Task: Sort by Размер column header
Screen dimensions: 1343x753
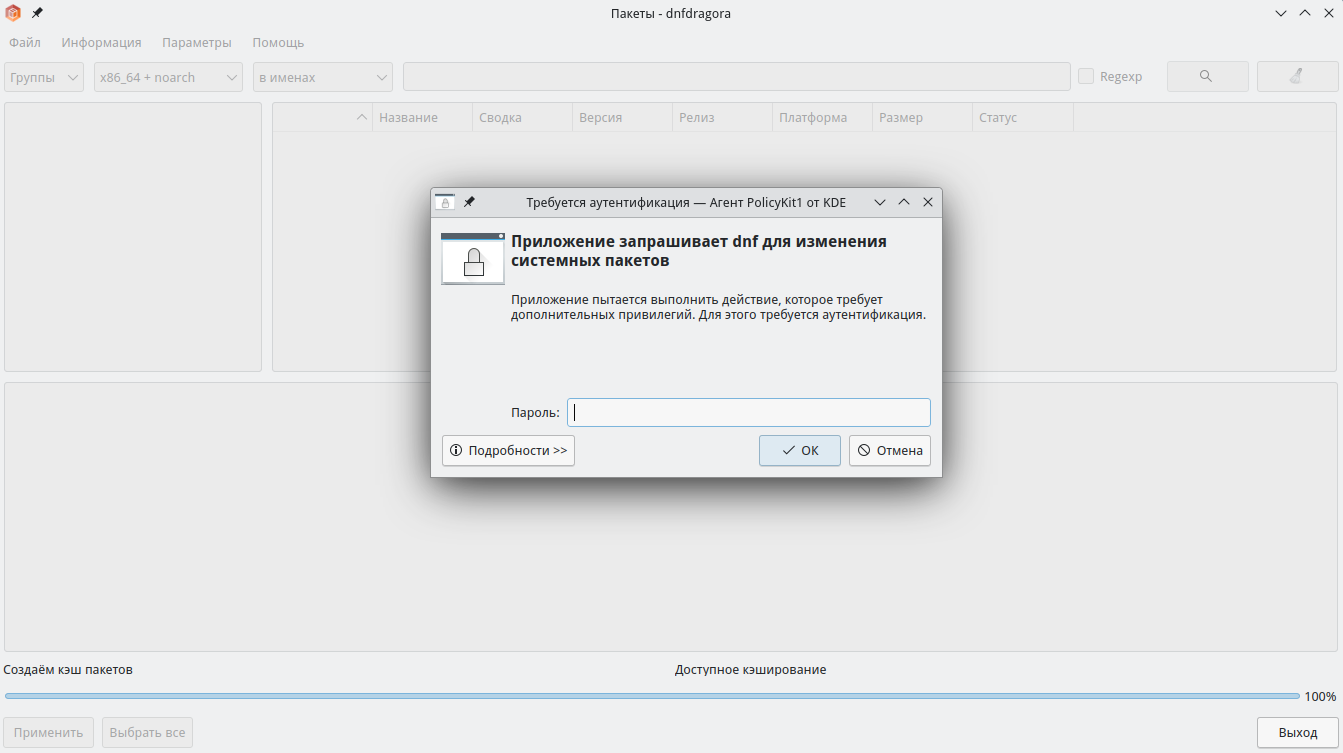Action: pyautogui.click(x=922, y=117)
